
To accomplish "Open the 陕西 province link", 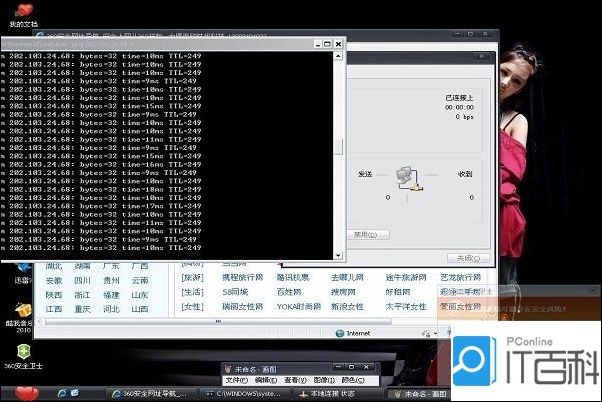I will (x=54, y=295).
